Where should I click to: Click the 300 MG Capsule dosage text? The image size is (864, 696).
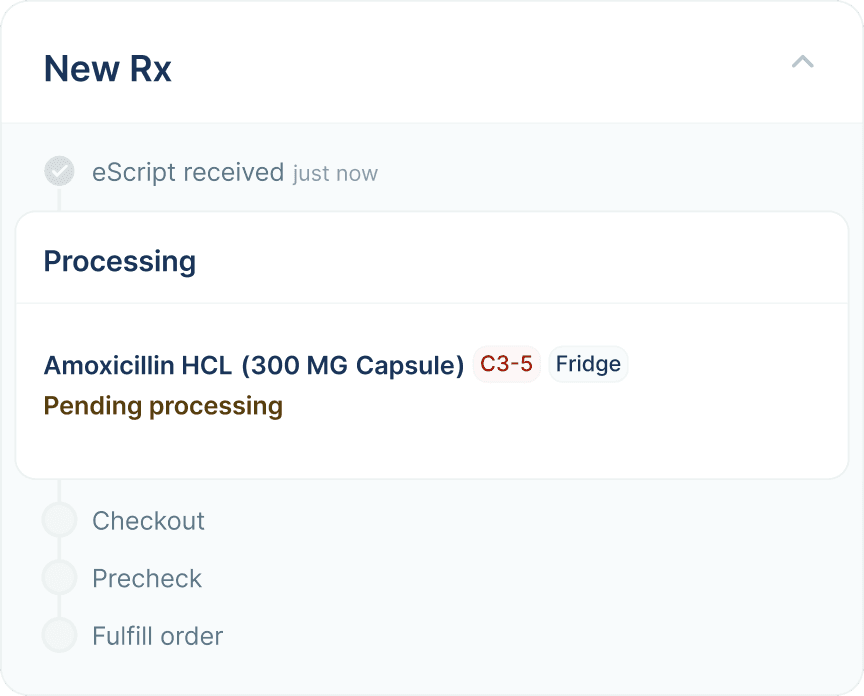[x=352, y=365]
